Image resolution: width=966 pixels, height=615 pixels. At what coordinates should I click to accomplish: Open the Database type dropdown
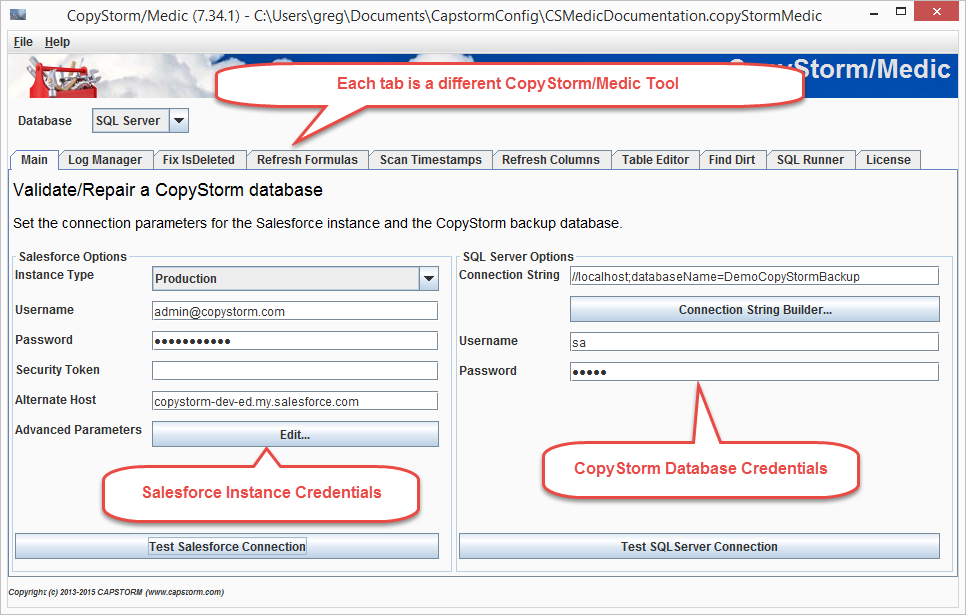(178, 121)
